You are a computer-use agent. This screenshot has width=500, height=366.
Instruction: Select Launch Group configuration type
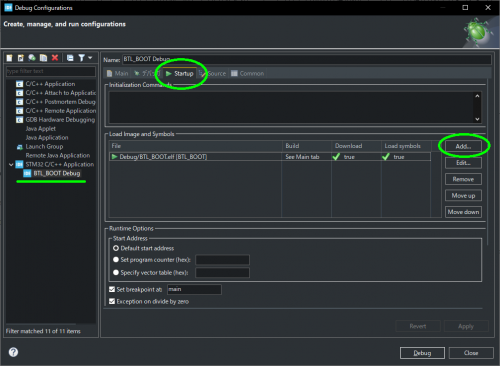[x=40, y=147]
